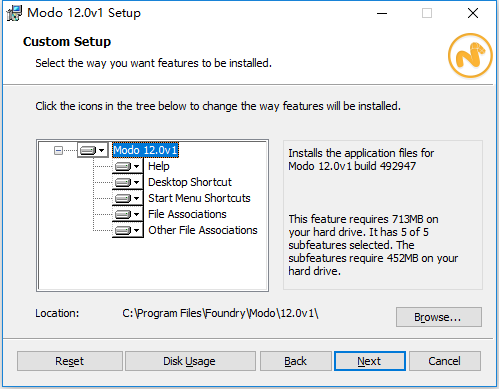Select the Desktop Shortcut feature
The height and width of the screenshot is (389, 499).
click(190, 182)
